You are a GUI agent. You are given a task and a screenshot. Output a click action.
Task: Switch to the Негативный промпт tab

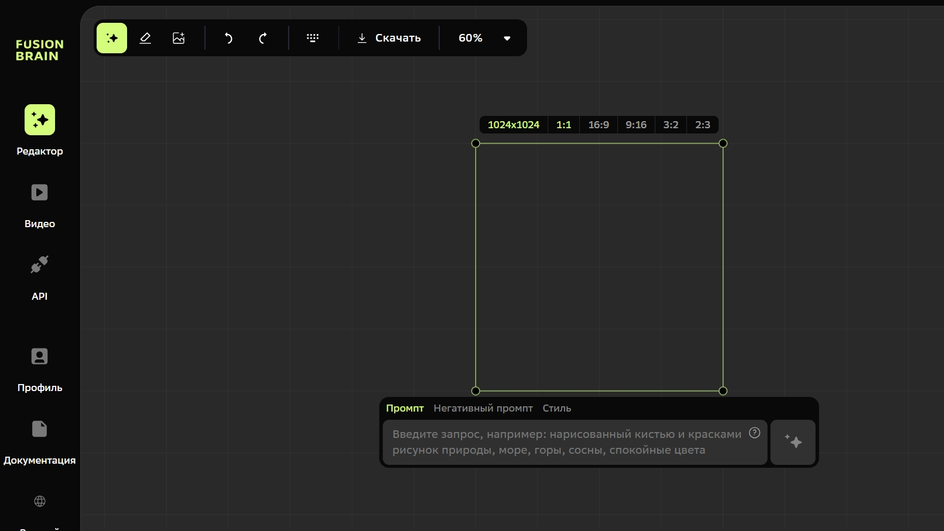pos(483,408)
